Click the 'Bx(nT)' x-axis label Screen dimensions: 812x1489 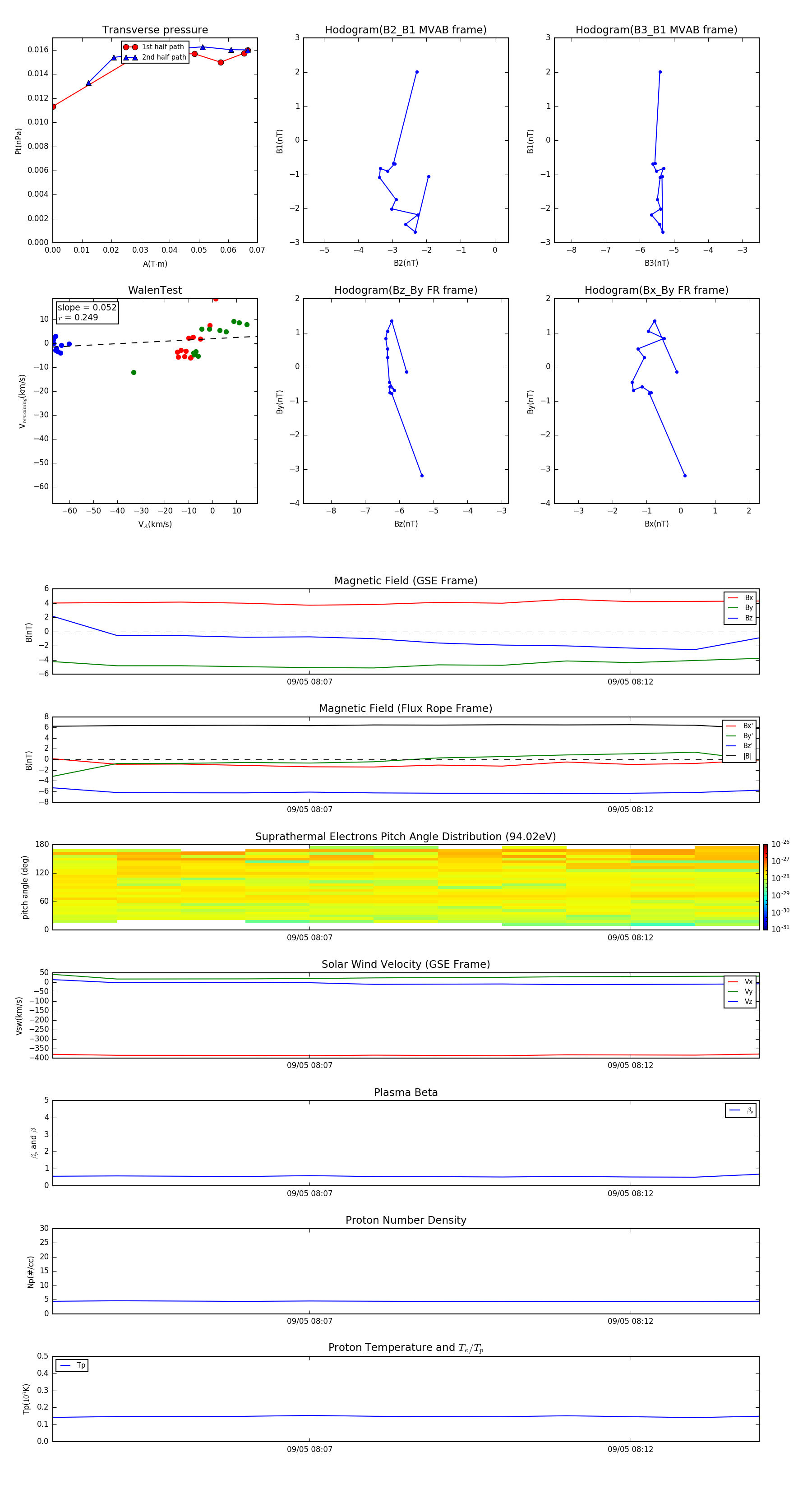656,524
